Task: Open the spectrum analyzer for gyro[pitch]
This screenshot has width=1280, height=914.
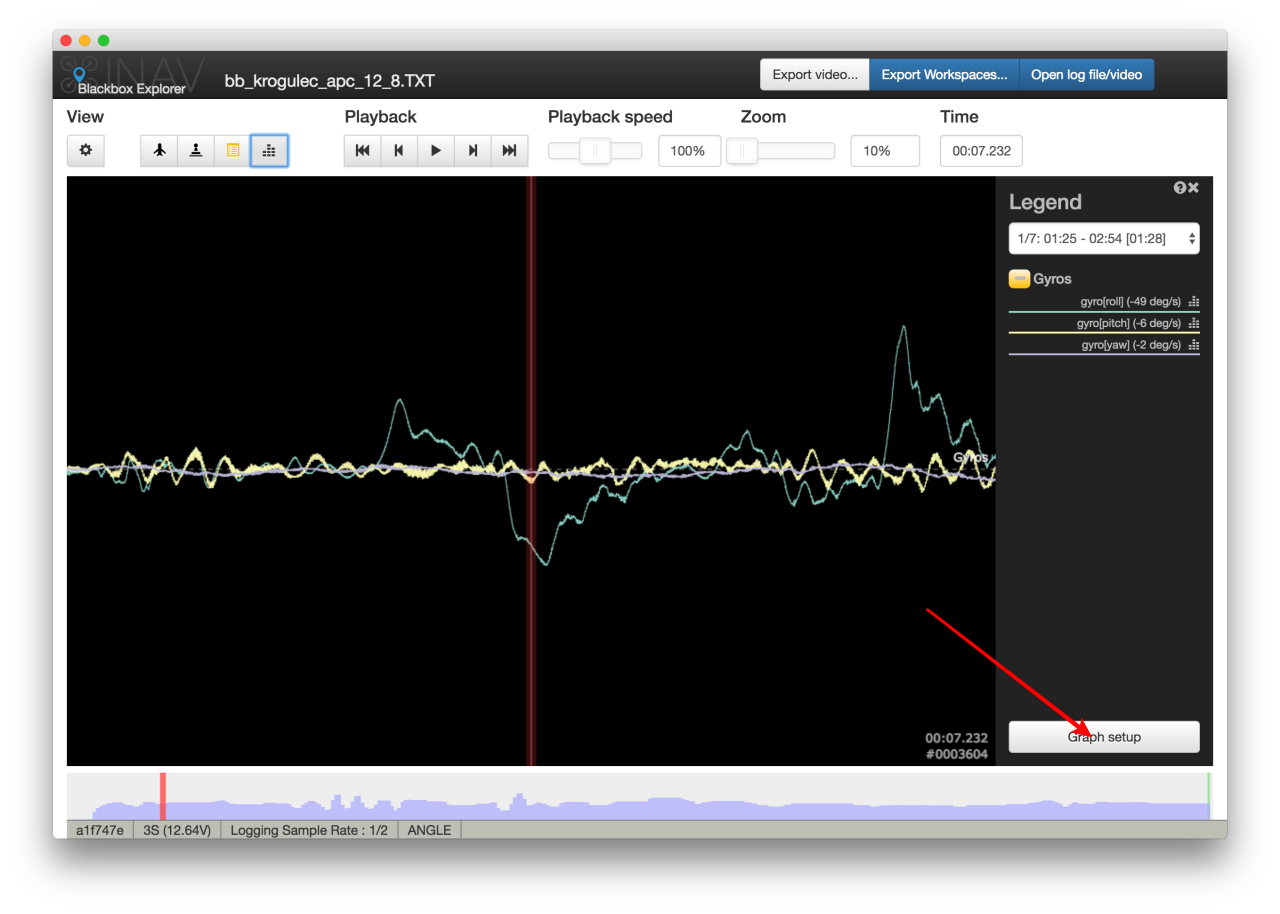Action: point(1192,323)
